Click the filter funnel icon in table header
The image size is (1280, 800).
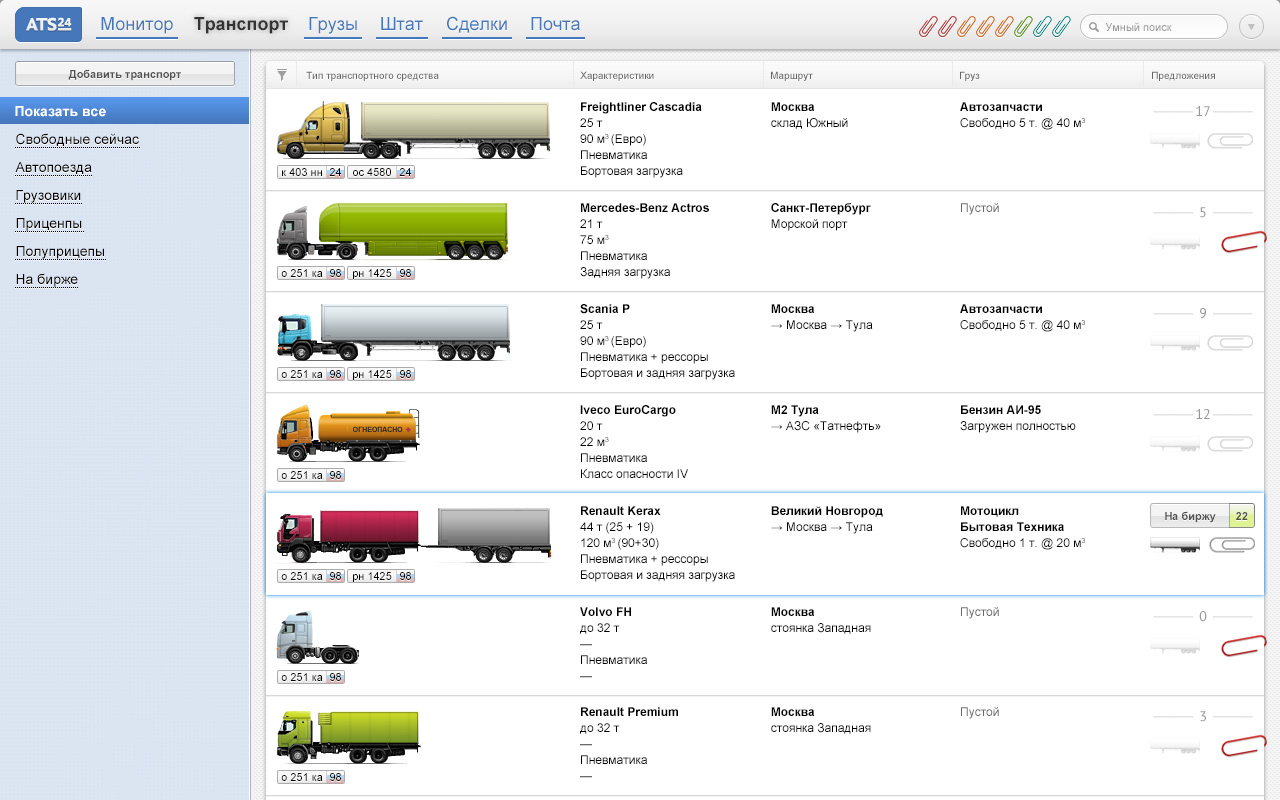pos(282,75)
